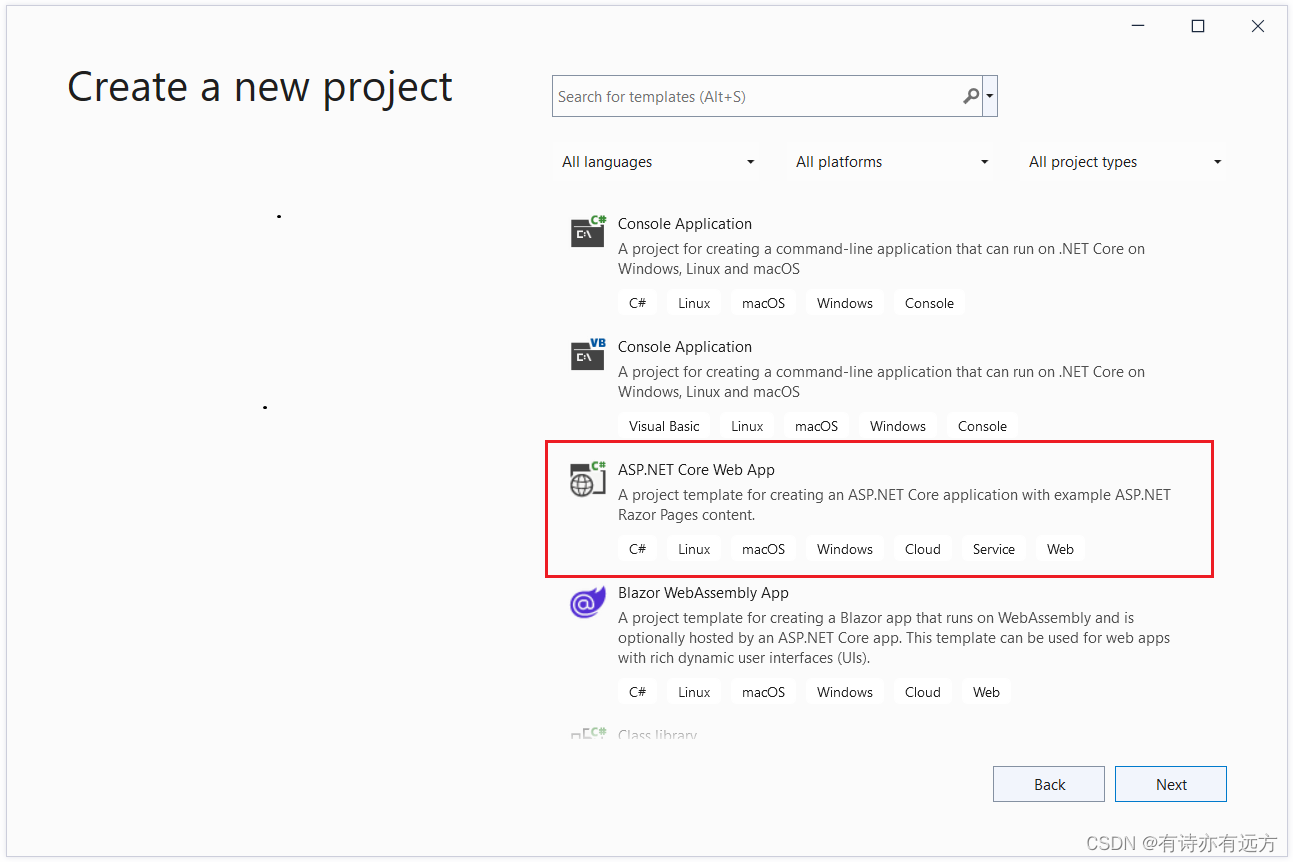Select the ASP.NET Core Web App title
The image size is (1293, 862).
[x=696, y=470]
